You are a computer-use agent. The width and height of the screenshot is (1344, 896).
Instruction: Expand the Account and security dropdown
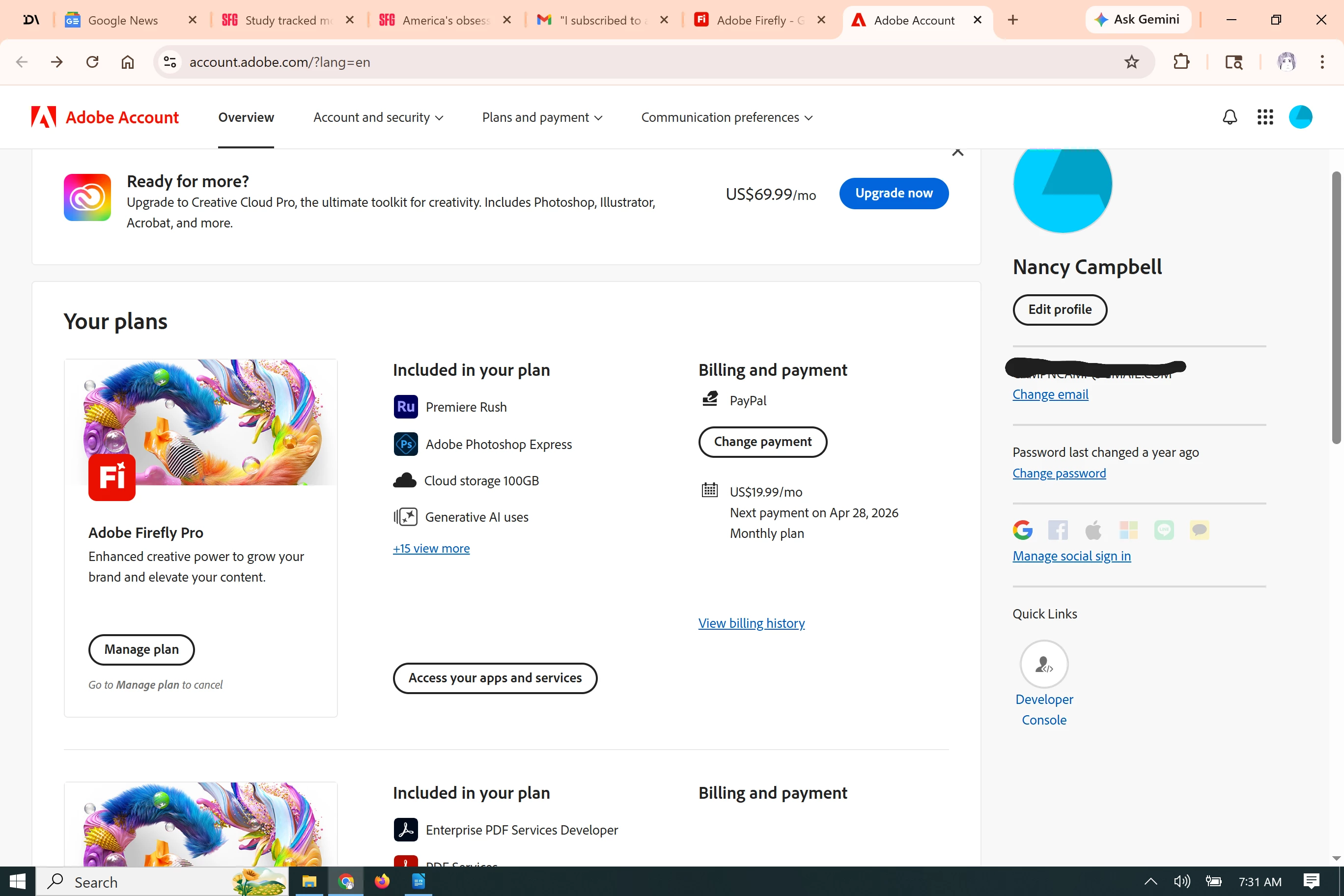(378, 118)
